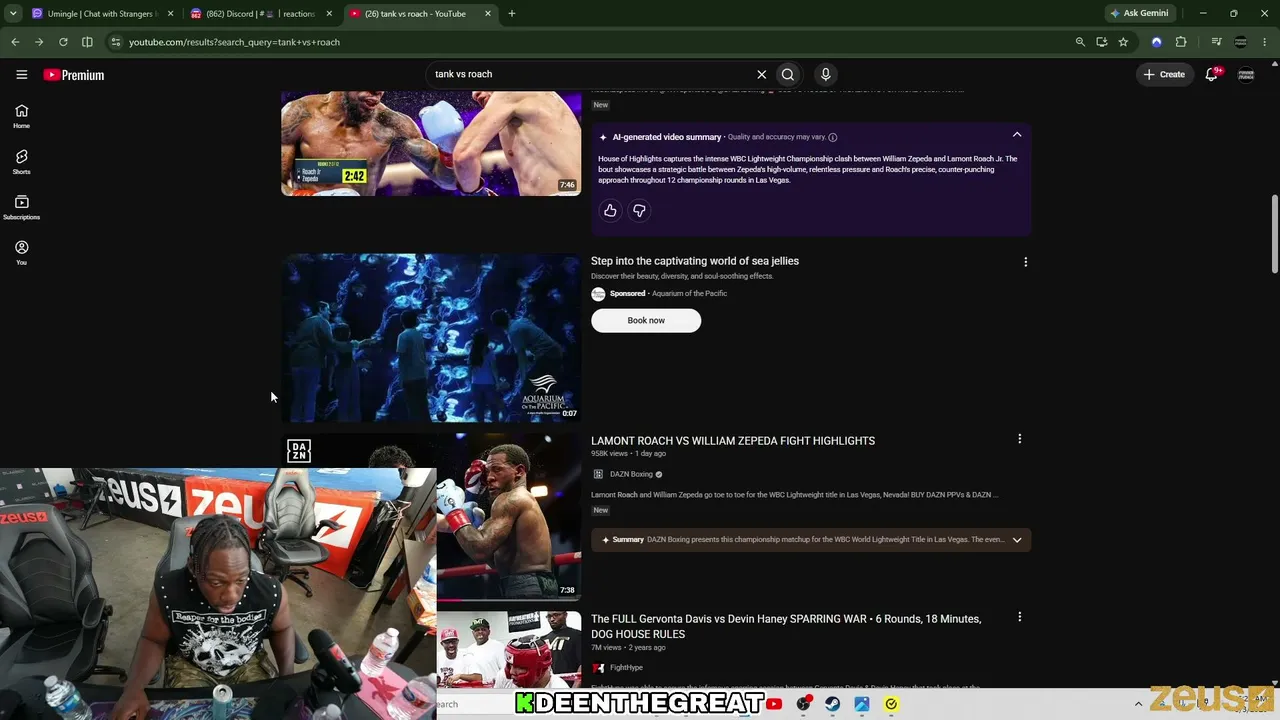Open Chrome three-dot menu
The width and height of the screenshot is (1280, 720).
[1266, 42]
